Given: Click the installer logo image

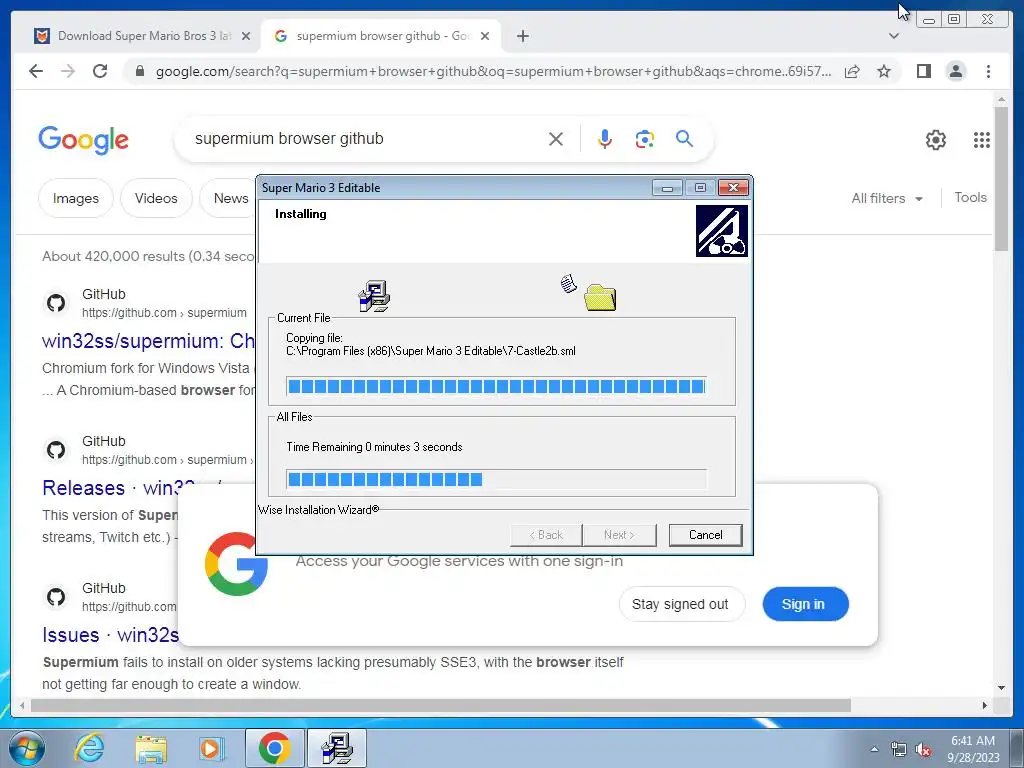Looking at the screenshot, I should [722, 231].
